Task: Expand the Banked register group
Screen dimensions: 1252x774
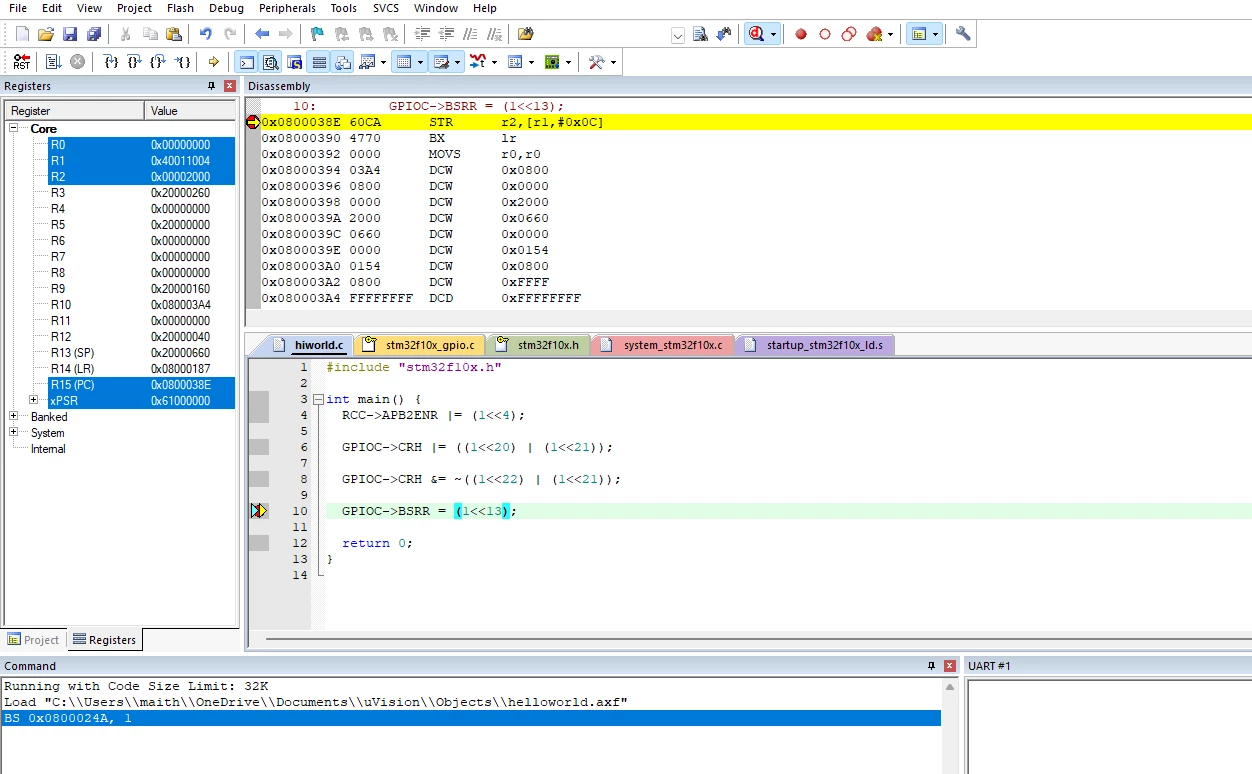Action: (14, 416)
